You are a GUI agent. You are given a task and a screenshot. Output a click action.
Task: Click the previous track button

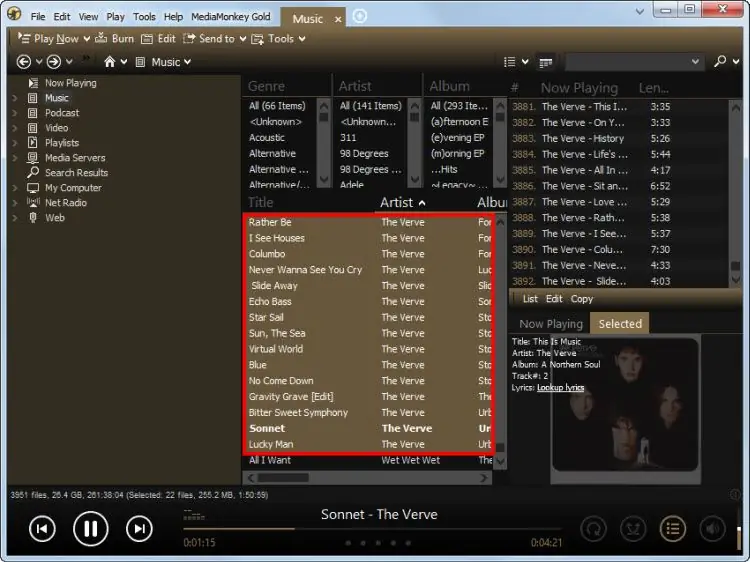click(x=42, y=529)
